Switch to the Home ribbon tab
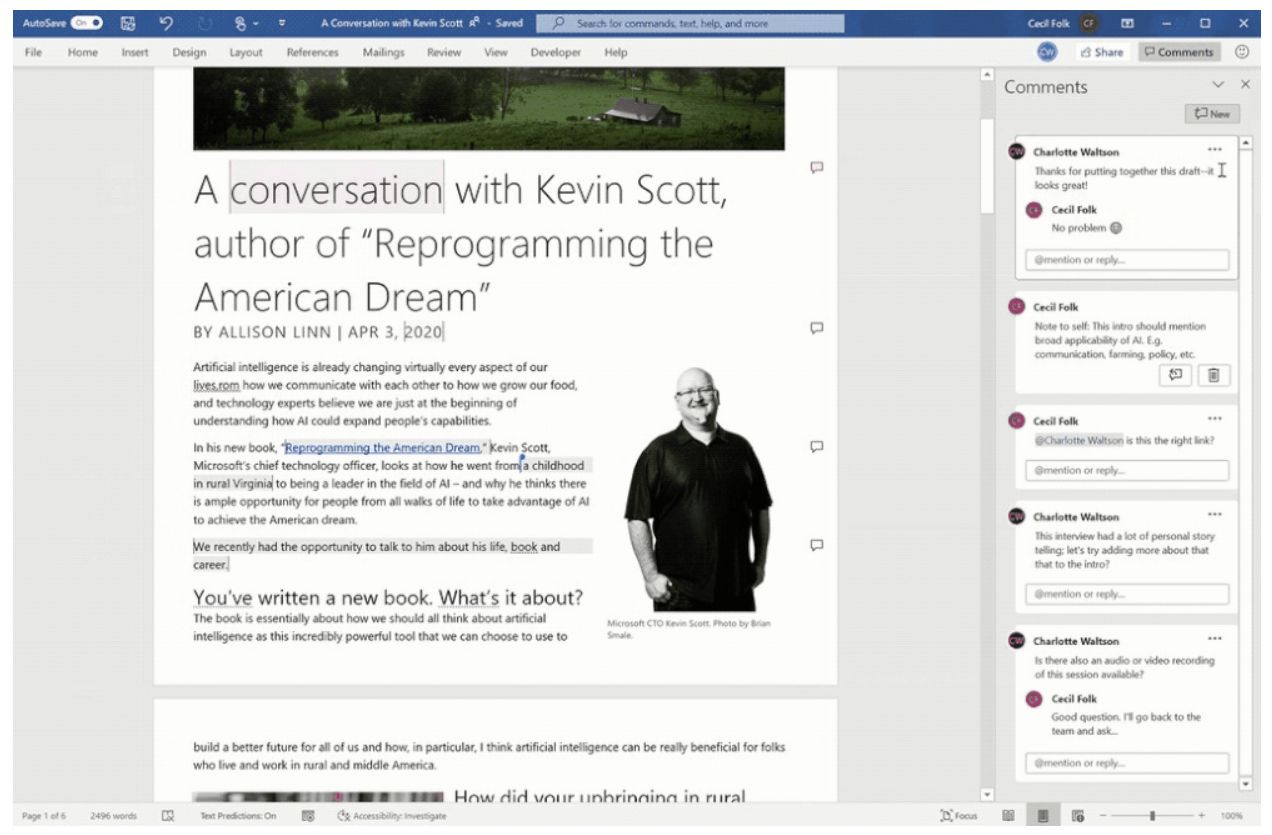1272x835 pixels. pyautogui.click(x=83, y=52)
